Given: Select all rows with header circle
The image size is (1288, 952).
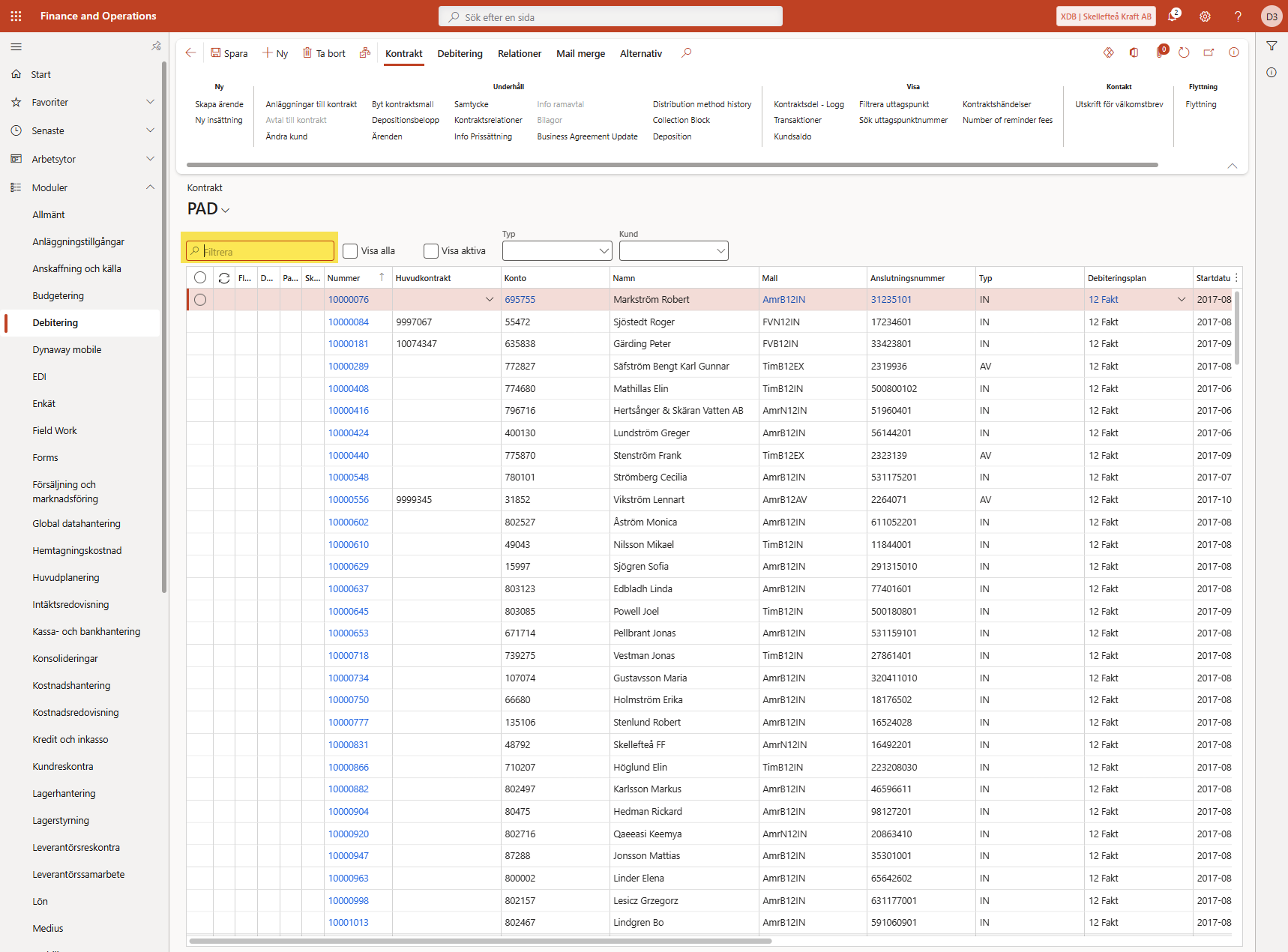Looking at the screenshot, I should point(200,278).
